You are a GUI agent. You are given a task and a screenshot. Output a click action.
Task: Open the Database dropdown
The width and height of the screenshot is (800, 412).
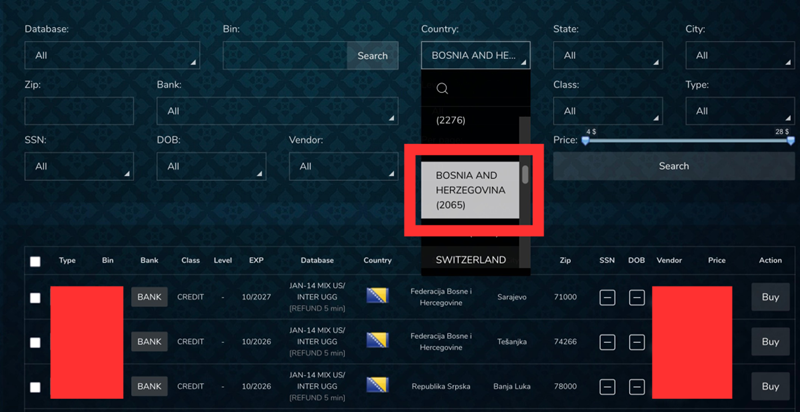(112, 55)
